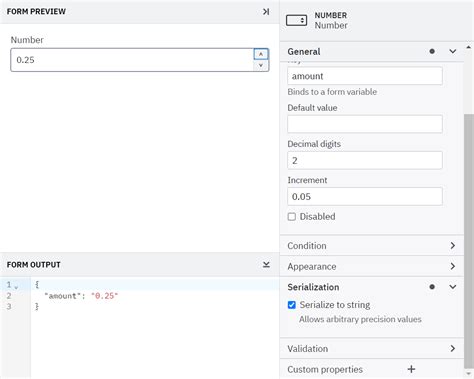Expand the Condition section
The image size is (474, 379).
click(372, 246)
